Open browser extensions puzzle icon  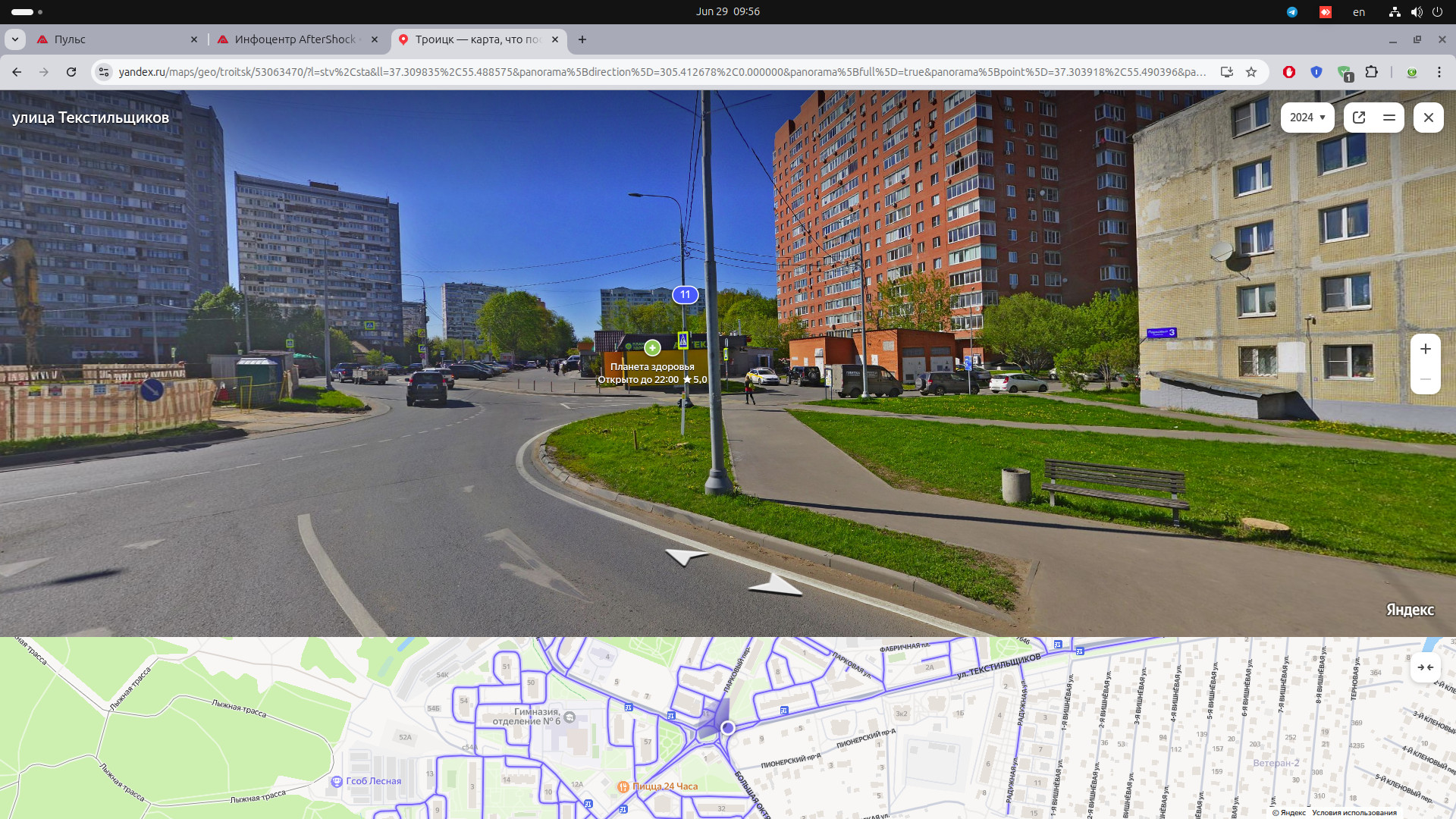1371,72
